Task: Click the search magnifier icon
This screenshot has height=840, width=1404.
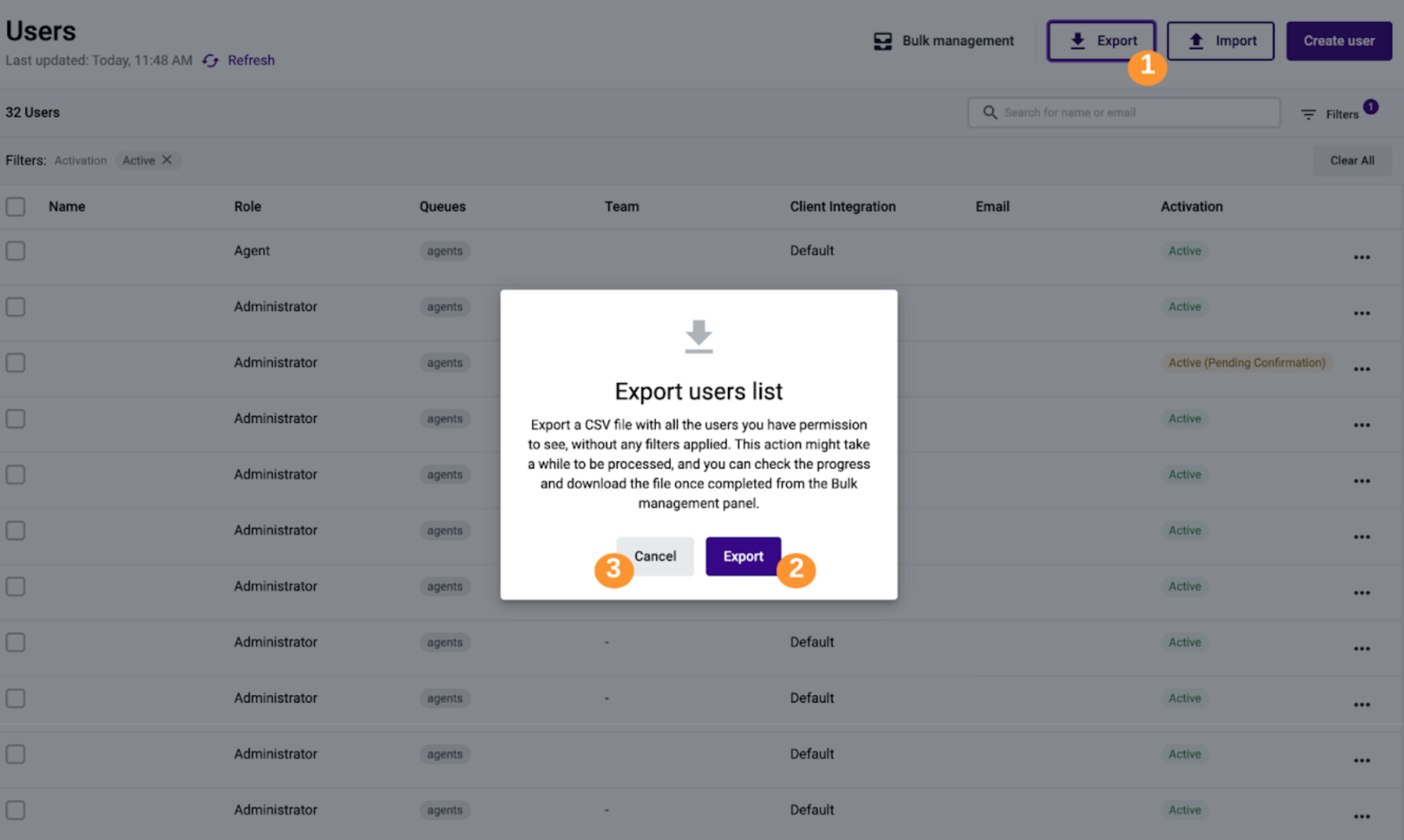Action: coord(990,112)
